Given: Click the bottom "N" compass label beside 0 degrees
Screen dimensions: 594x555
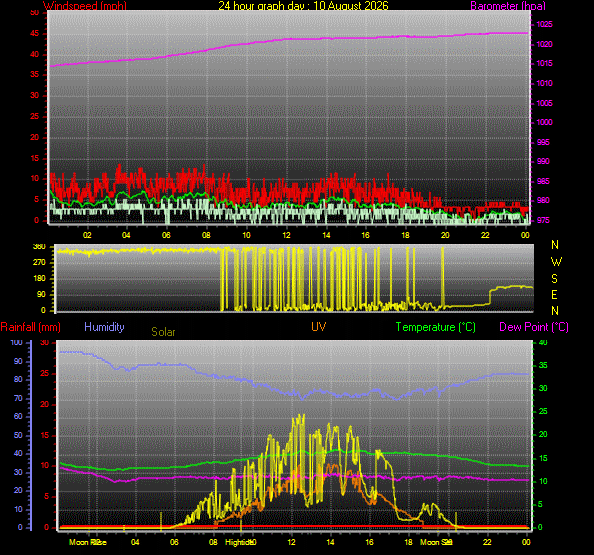Looking at the screenshot, I should 555,311.
